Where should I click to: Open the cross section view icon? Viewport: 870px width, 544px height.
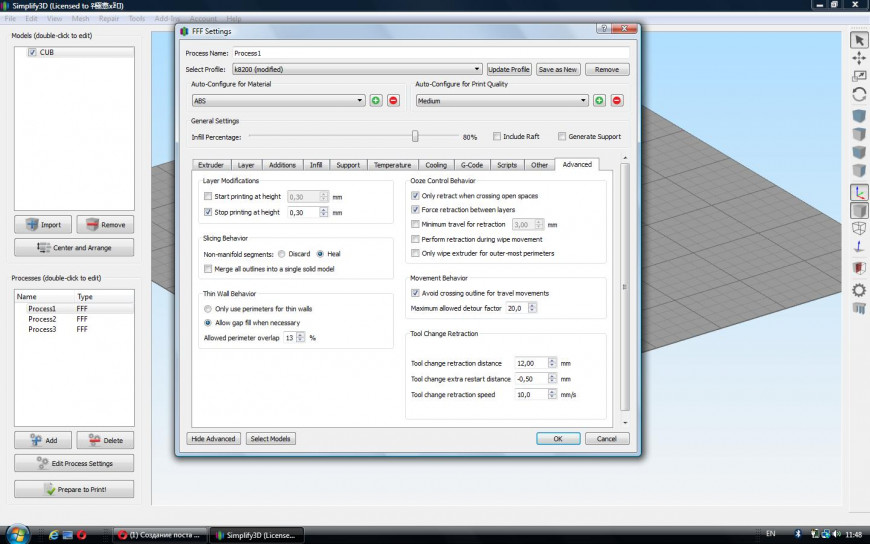coord(859,268)
